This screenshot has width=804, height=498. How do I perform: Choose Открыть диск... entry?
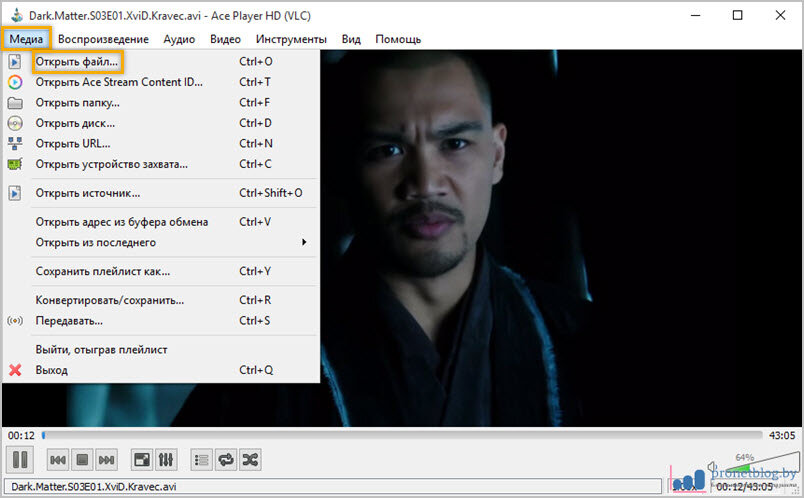tap(161, 123)
